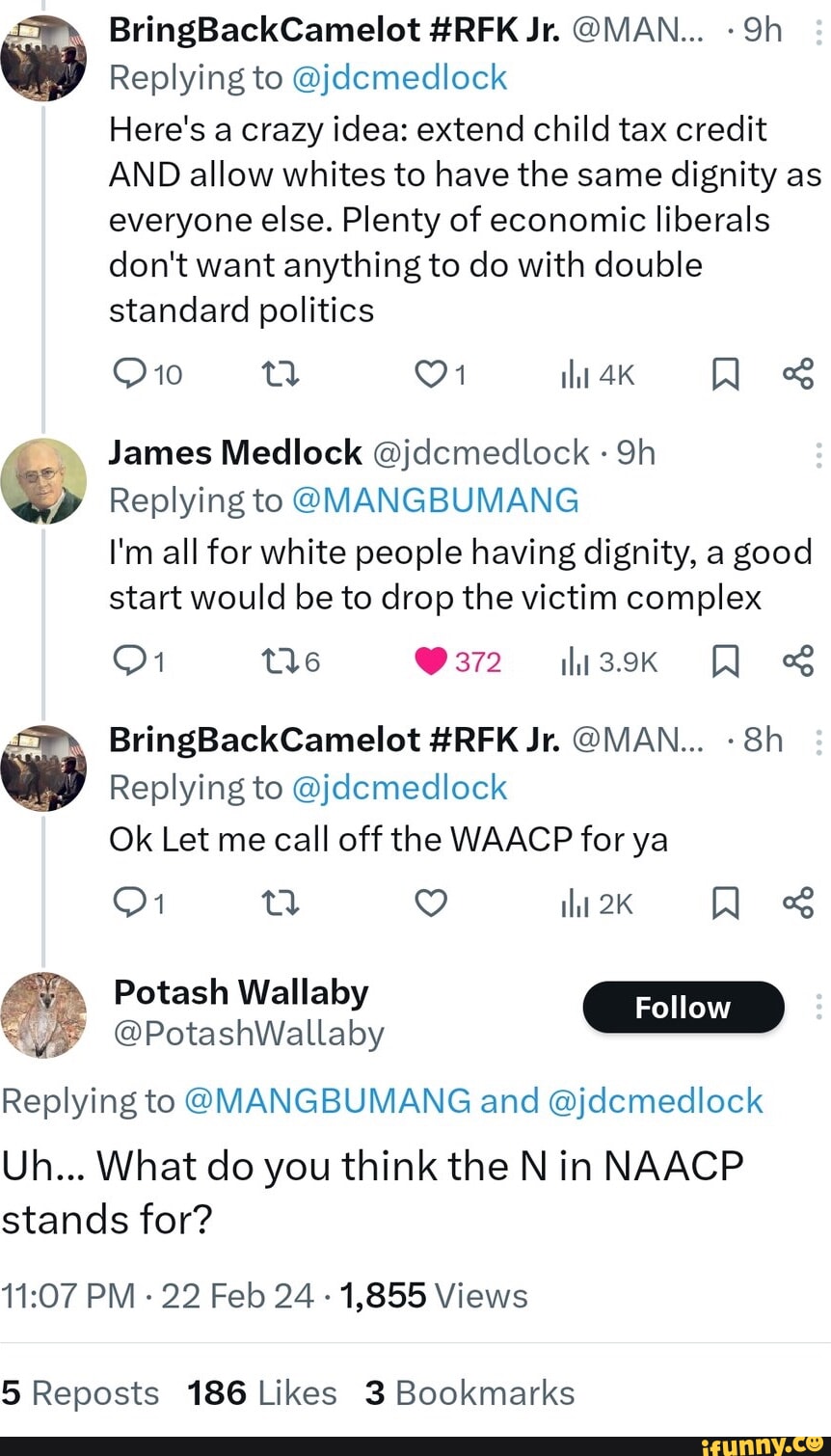831x1456 pixels.
Task: Follow Potash Wallaby
Action: tap(683, 1007)
